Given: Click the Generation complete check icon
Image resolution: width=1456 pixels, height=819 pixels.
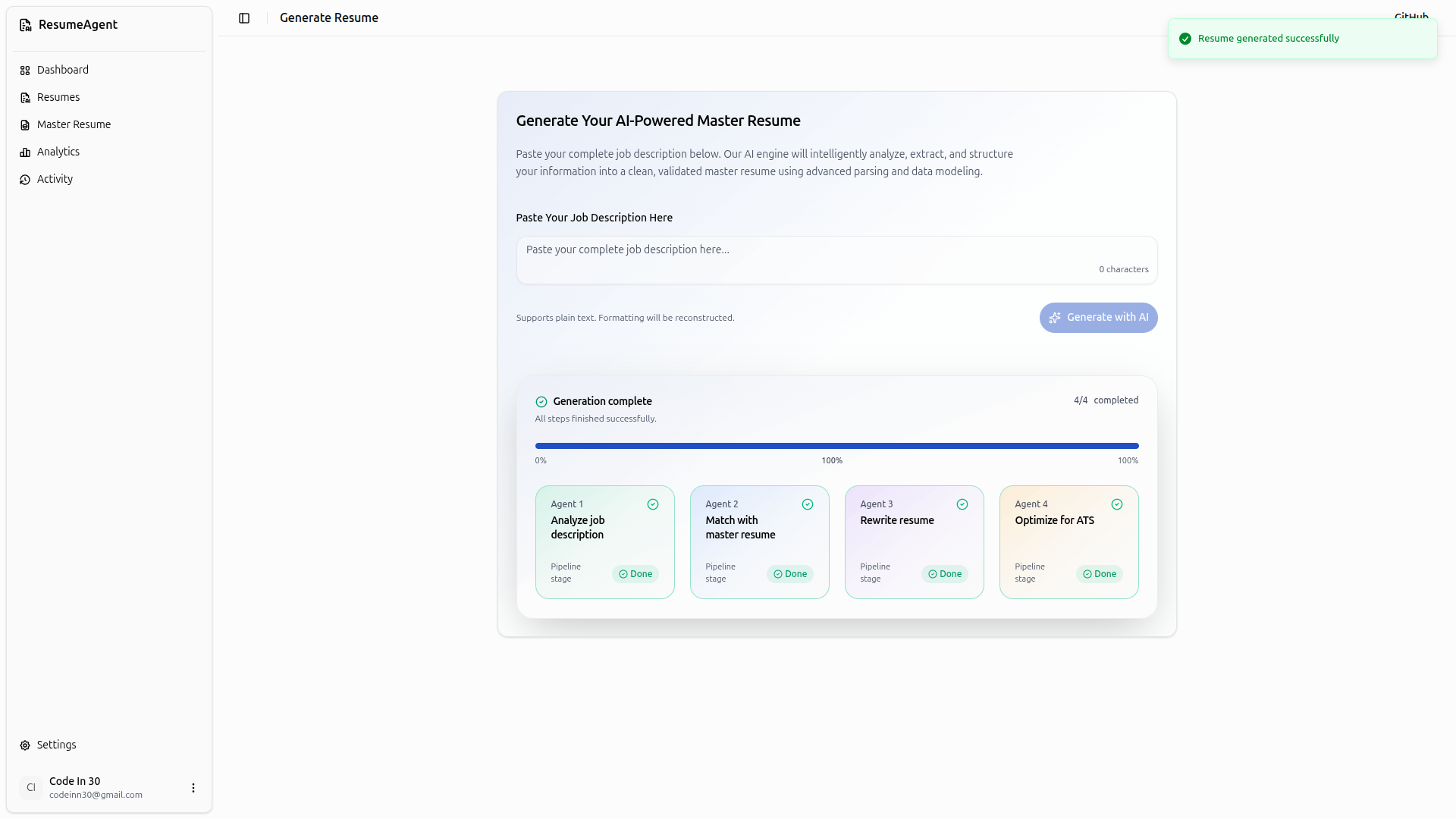Looking at the screenshot, I should tap(541, 402).
